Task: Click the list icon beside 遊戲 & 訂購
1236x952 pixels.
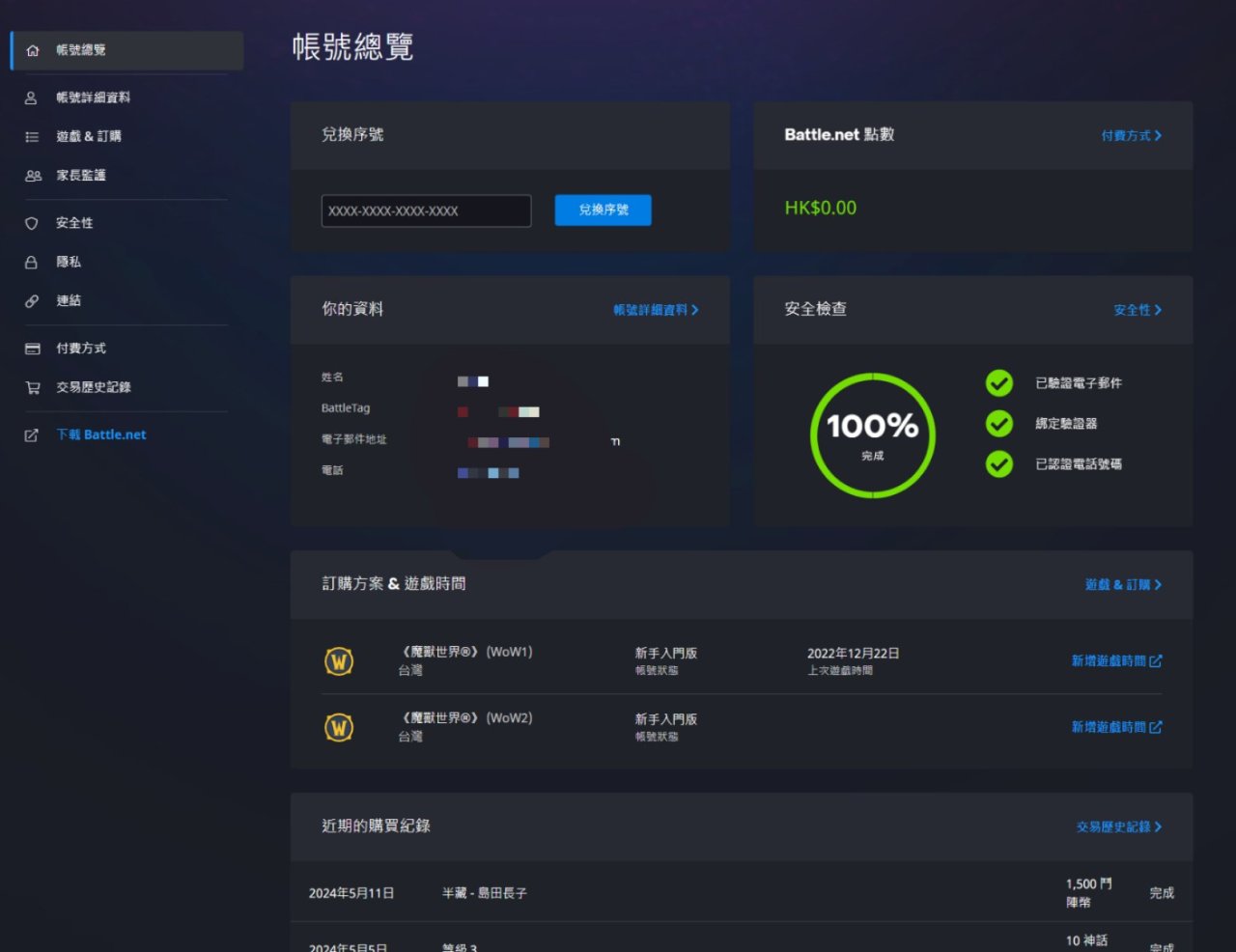Action: 32,137
